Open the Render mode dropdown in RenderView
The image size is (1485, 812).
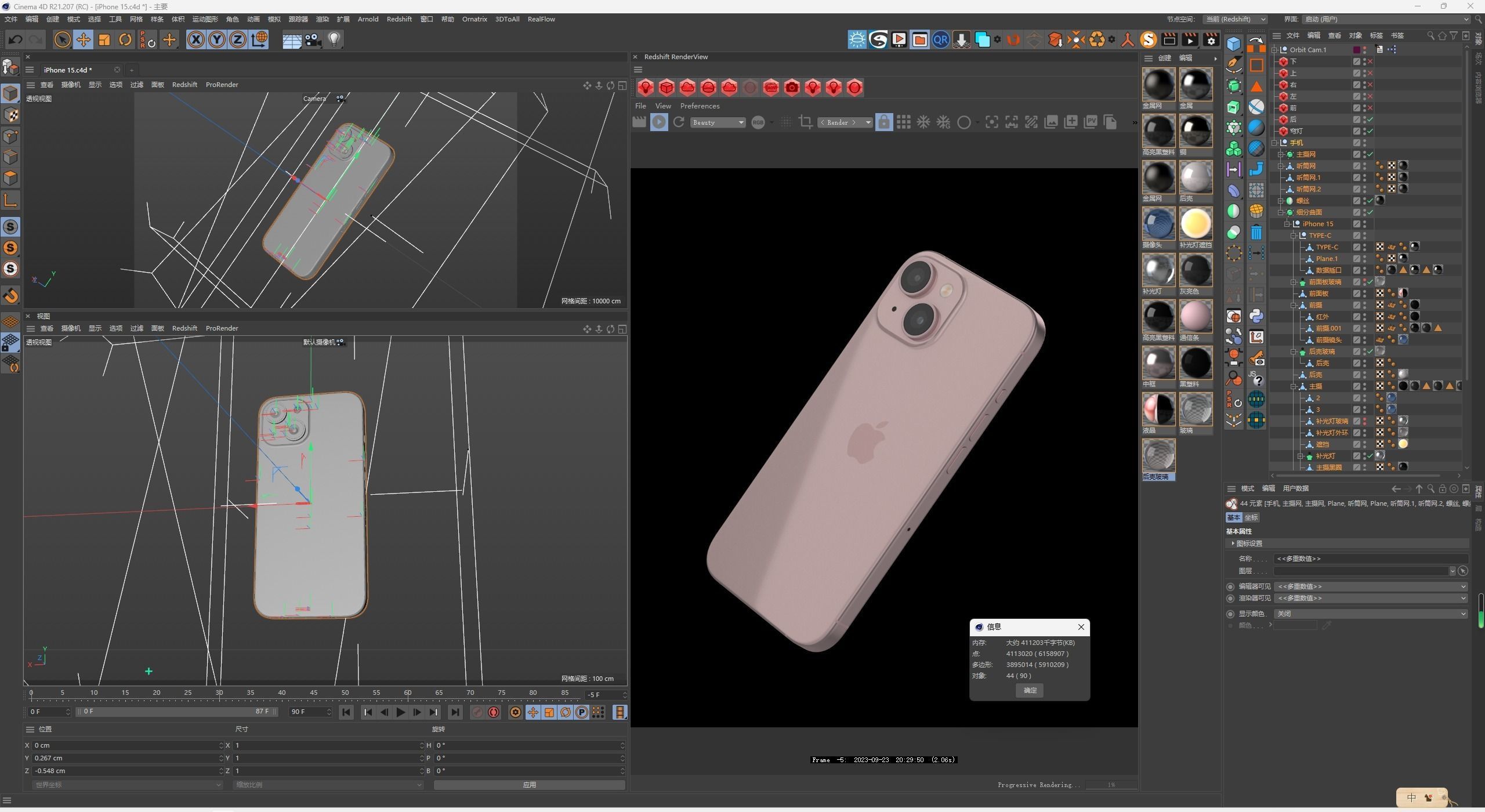[x=845, y=122]
